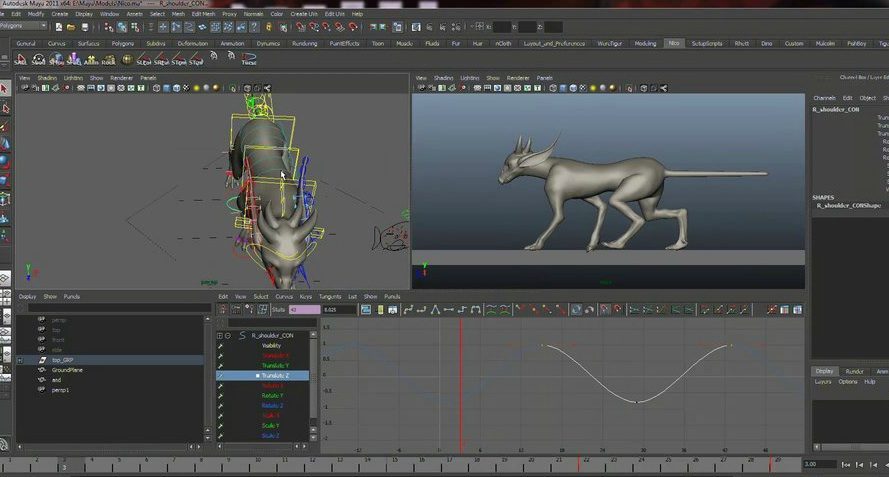Click wireframe cube icon in left viewport toolbar
The image size is (889, 477).
click(x=156, y=88)
